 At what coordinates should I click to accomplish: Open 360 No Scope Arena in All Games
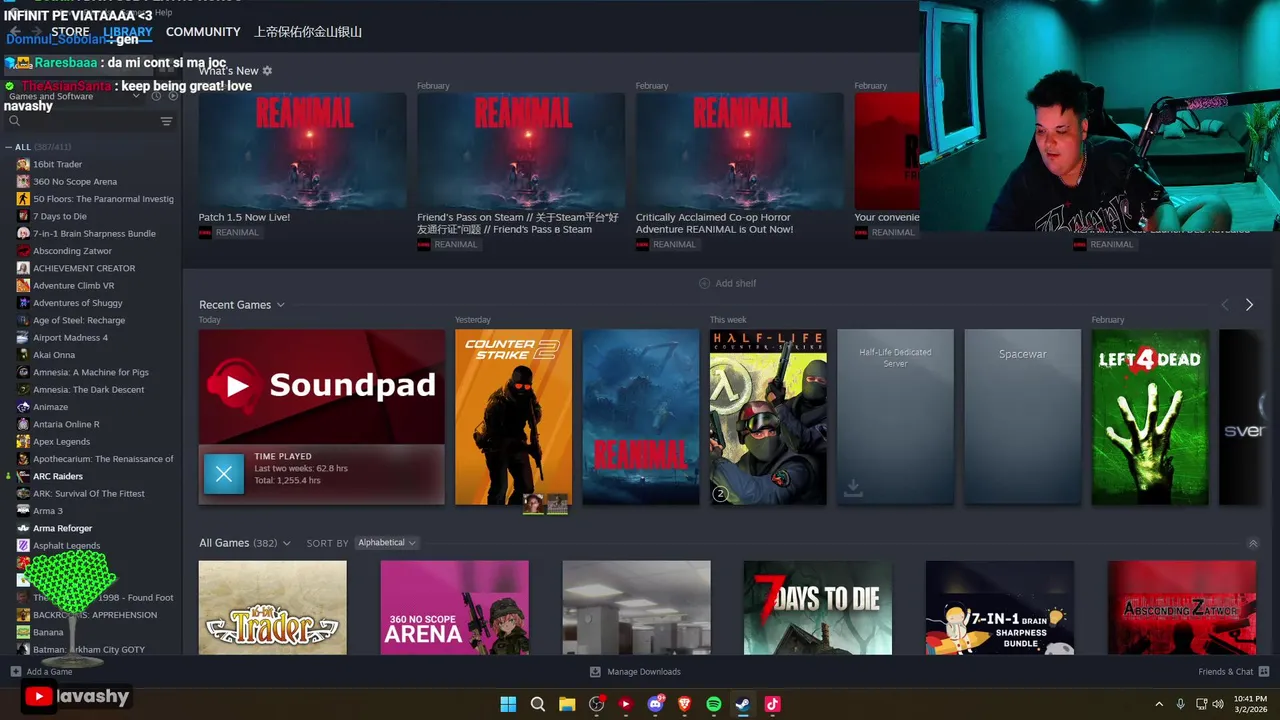click(454, 608)
